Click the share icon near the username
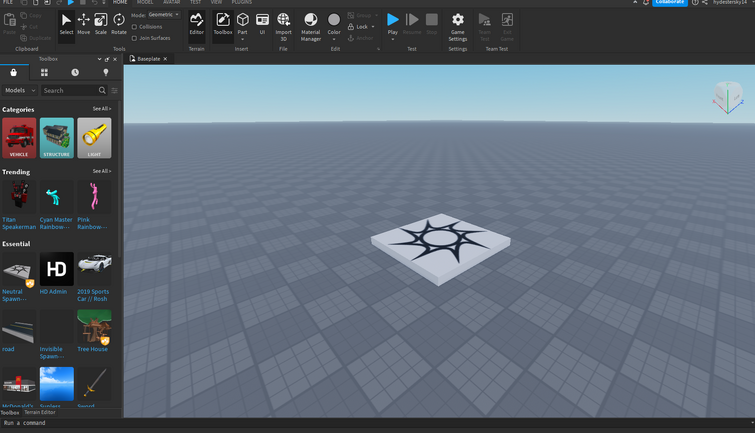Image resolution: width=755 pixels, height=433 pixels. (704, 2)
